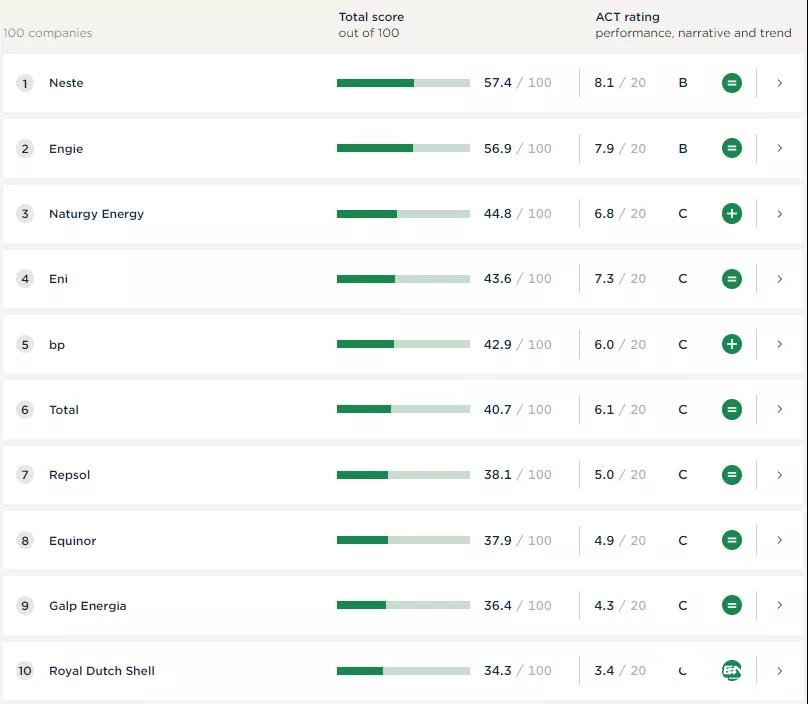The height and width of the screenshot is (704, 808).
Task: Click the equals trend icon for Total
Action: point(732,409)
